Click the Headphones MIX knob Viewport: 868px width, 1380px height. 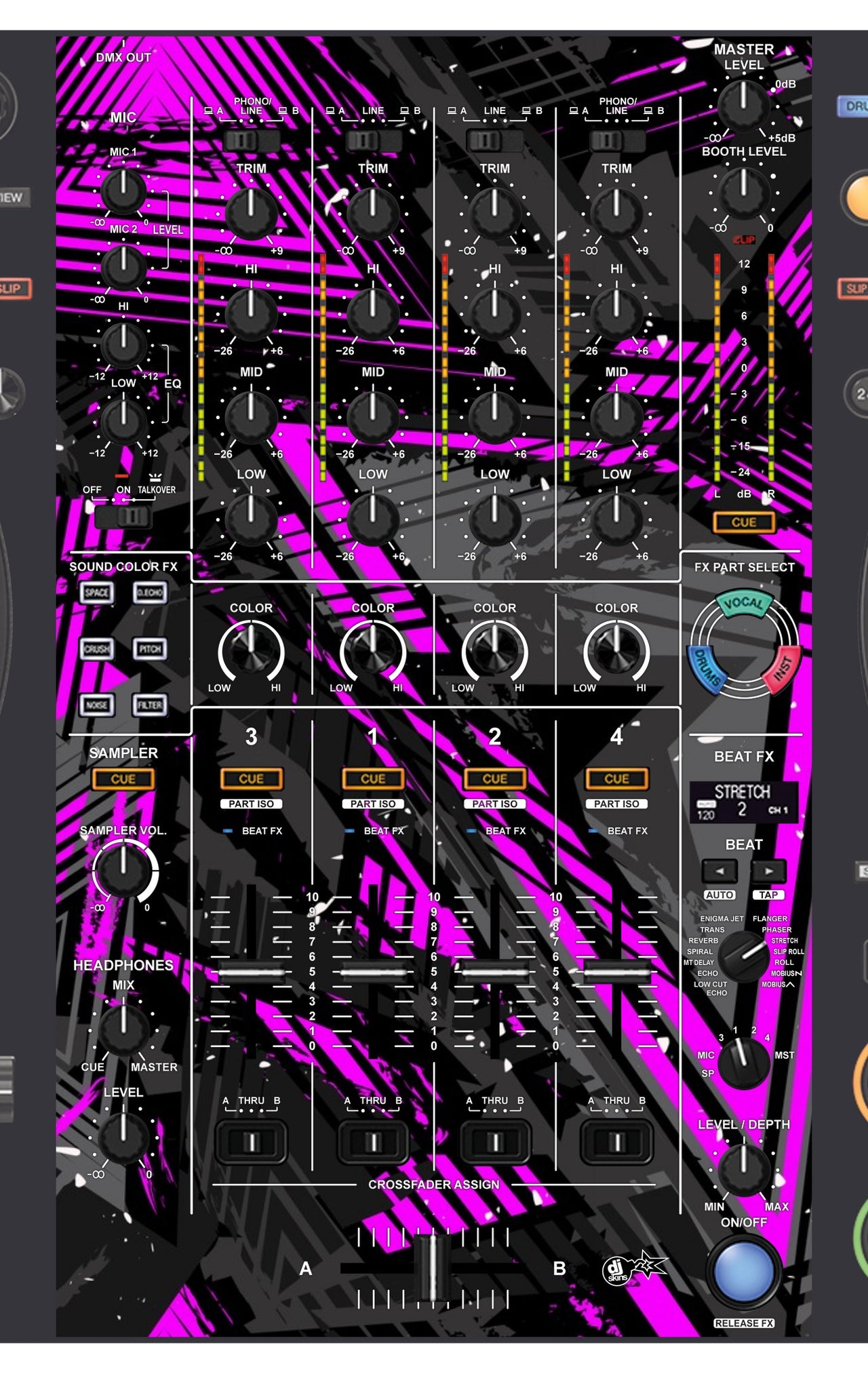[123, 1029]
